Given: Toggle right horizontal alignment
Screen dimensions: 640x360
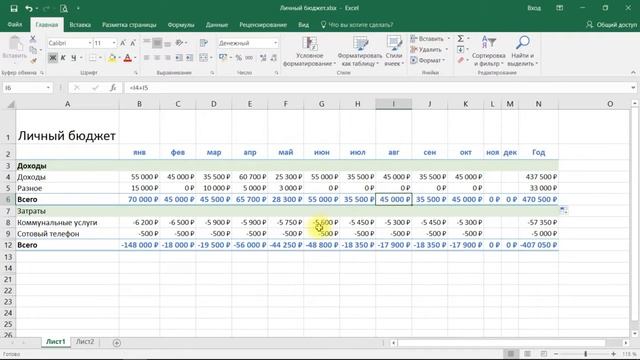Looking at the screenshot, I should pos(167,58).
